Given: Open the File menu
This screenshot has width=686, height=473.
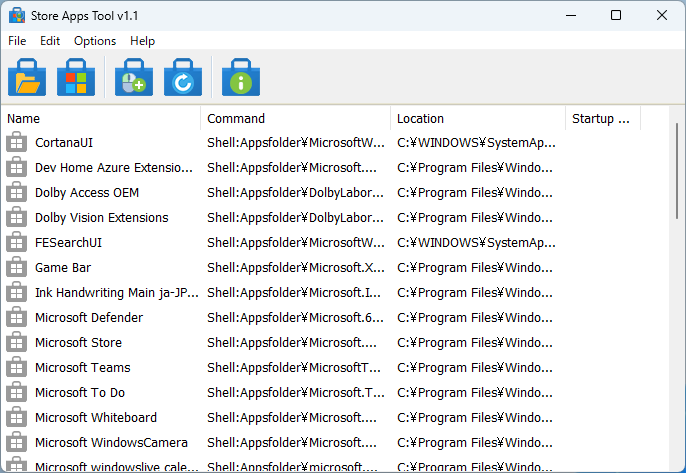Looking at the screenshot, I should click(x=17, y=41).
